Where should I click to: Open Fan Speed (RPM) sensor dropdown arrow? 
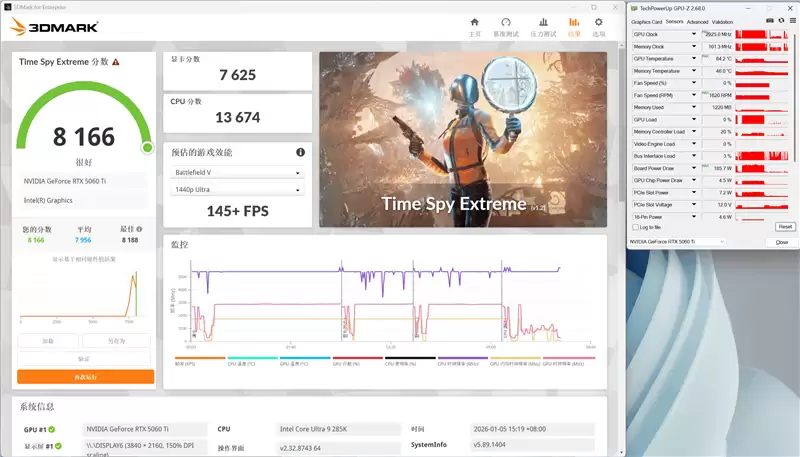click(x=694, y=95)
